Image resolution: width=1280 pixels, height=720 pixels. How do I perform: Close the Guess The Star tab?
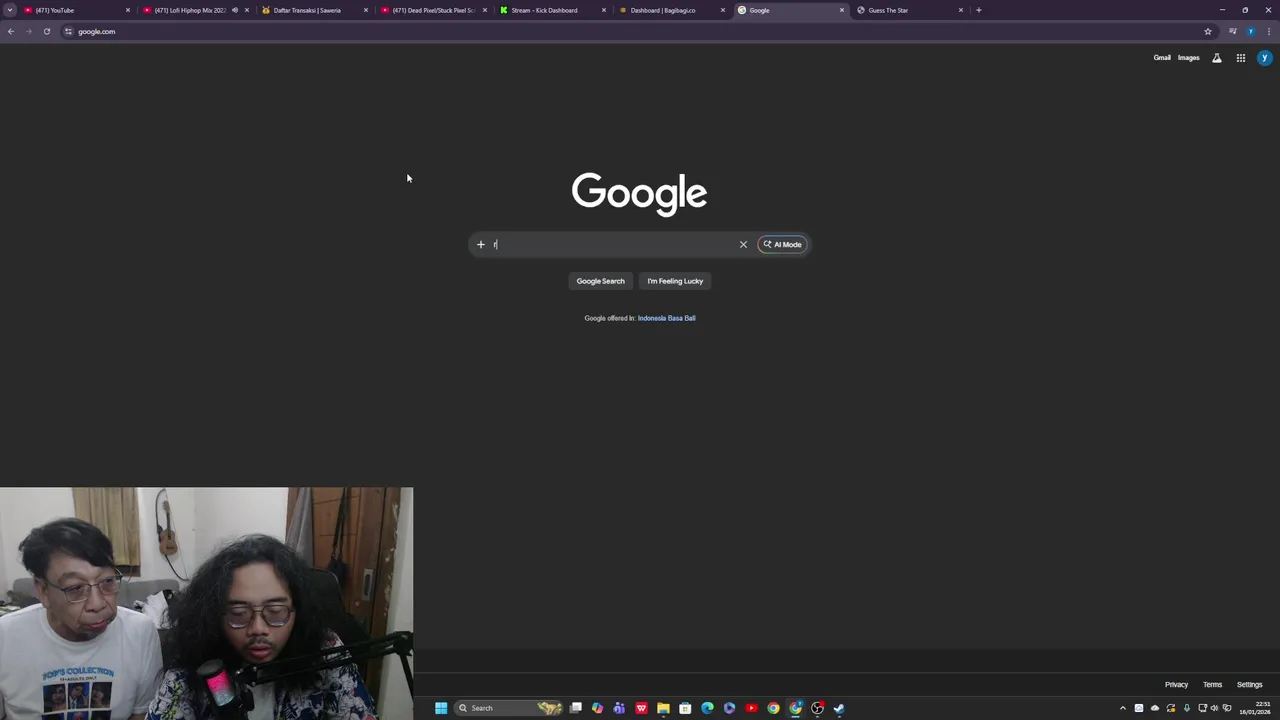(961, 10)
